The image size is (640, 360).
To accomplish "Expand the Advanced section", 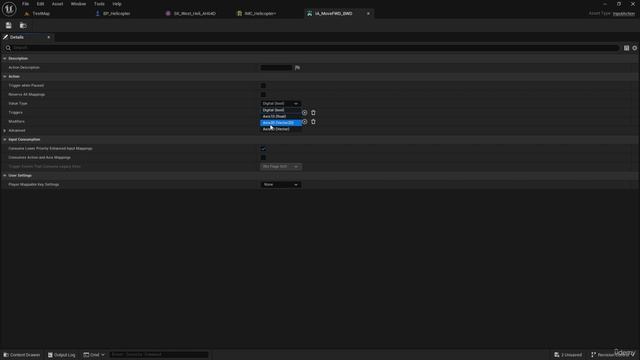I will pyautogui.click(x=4, y=131).
